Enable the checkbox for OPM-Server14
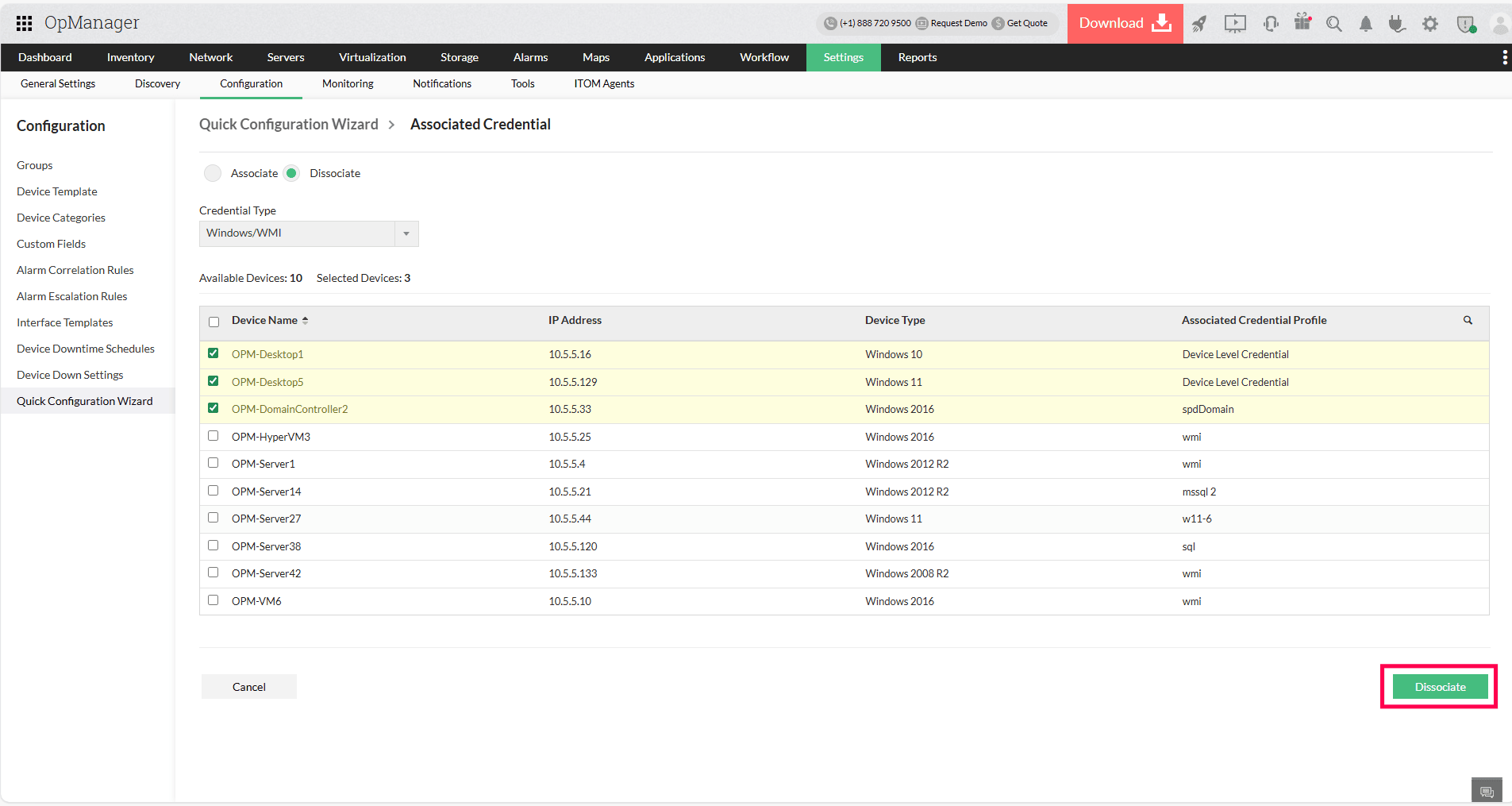This screenshot has width=1512, height=806. (213, 490)
